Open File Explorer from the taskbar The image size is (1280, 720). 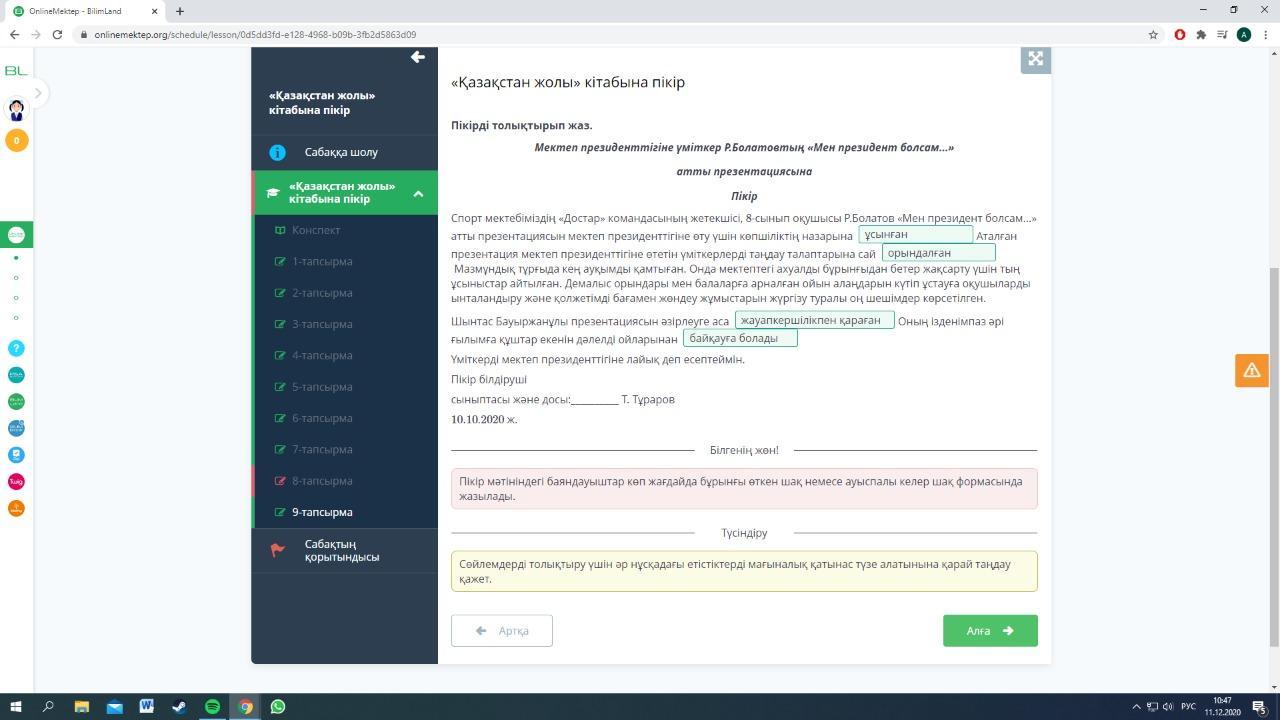[x=82, y=707]
